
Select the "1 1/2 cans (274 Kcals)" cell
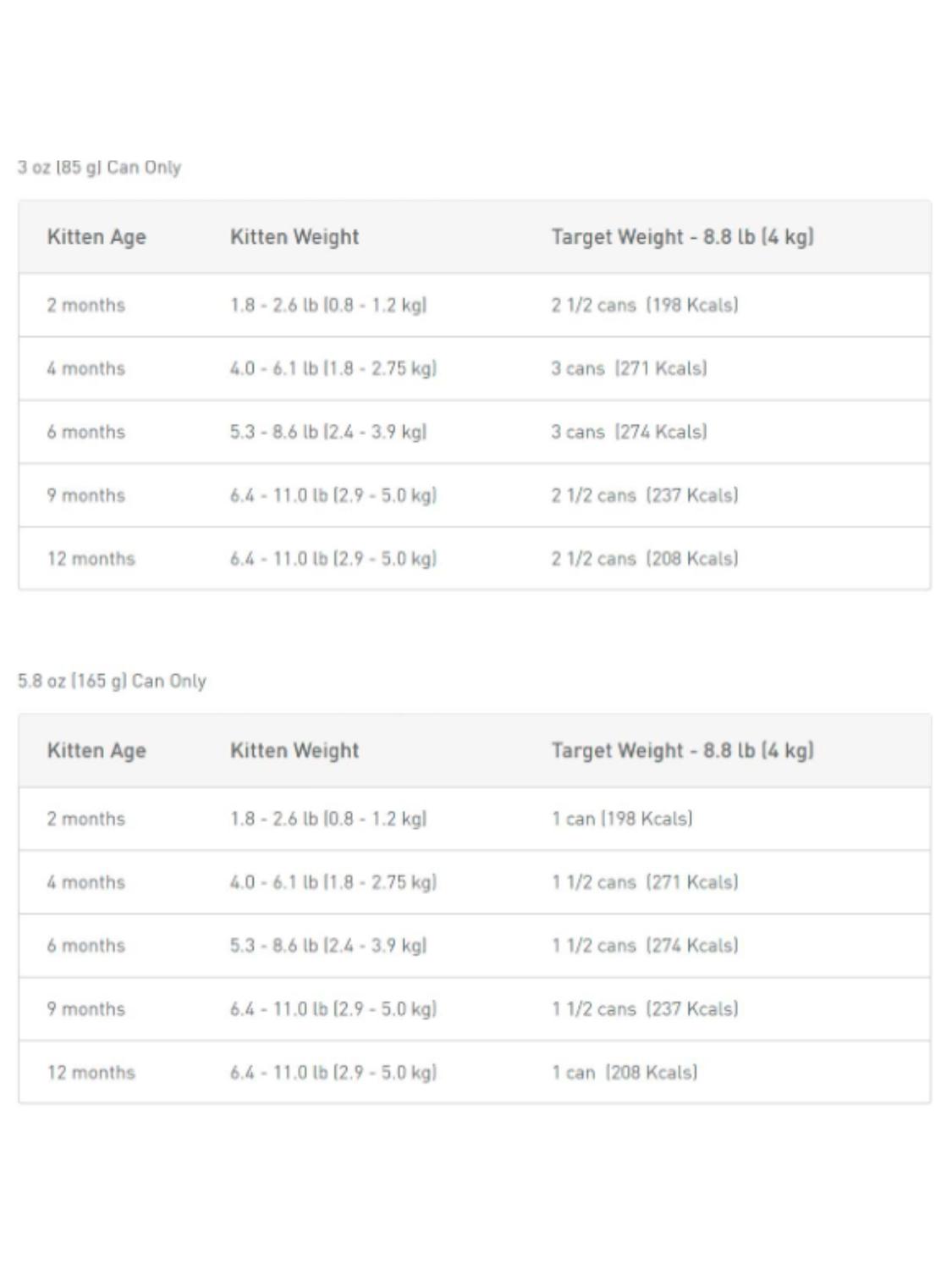click(644, 946)
